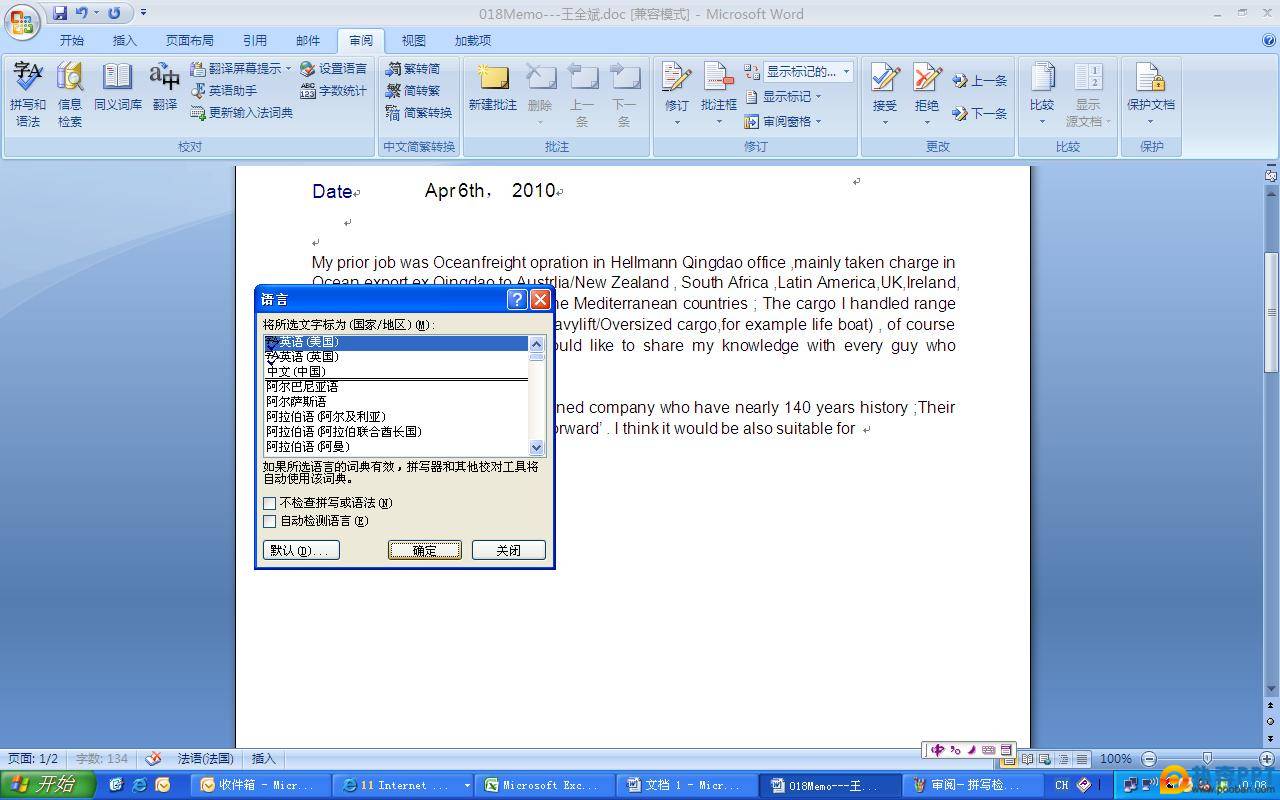Click 字数: 134 word count in status bar
The width and height of the screenshot is (1280, 800).
pyautogui.click(x=102, y=759)
